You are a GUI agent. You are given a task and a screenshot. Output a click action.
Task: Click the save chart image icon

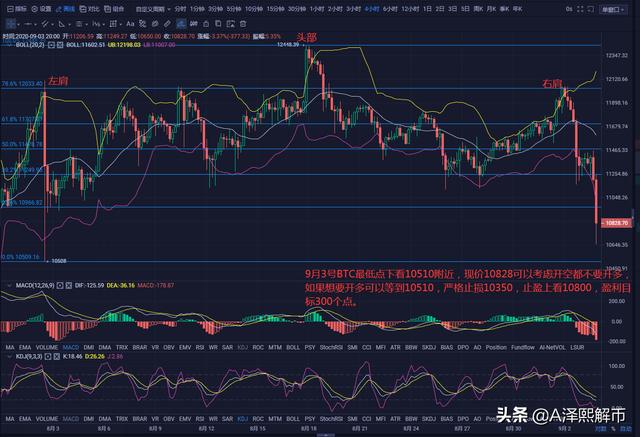click(231, 24)
